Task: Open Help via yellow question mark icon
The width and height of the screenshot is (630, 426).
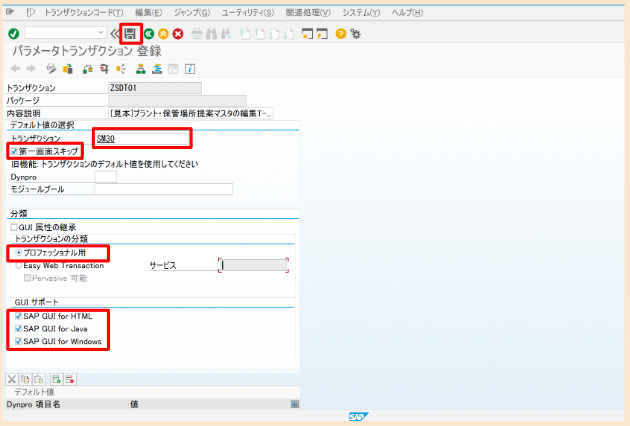Action: coord(341,33)
